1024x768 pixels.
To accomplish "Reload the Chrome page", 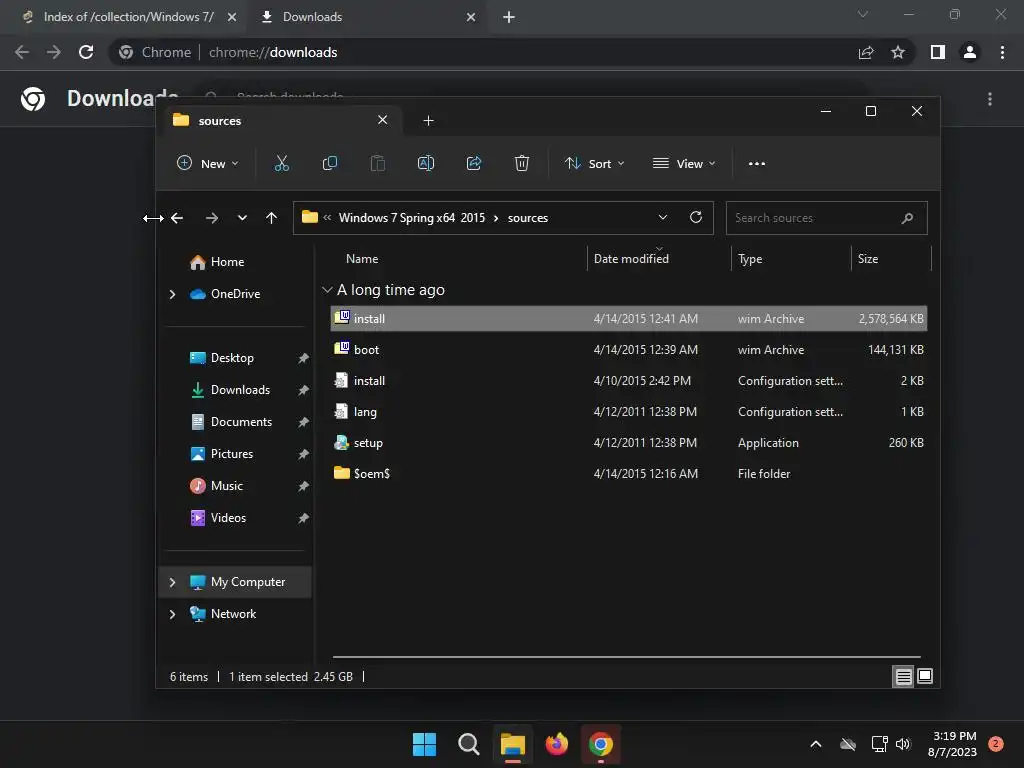I will [86, 52].
